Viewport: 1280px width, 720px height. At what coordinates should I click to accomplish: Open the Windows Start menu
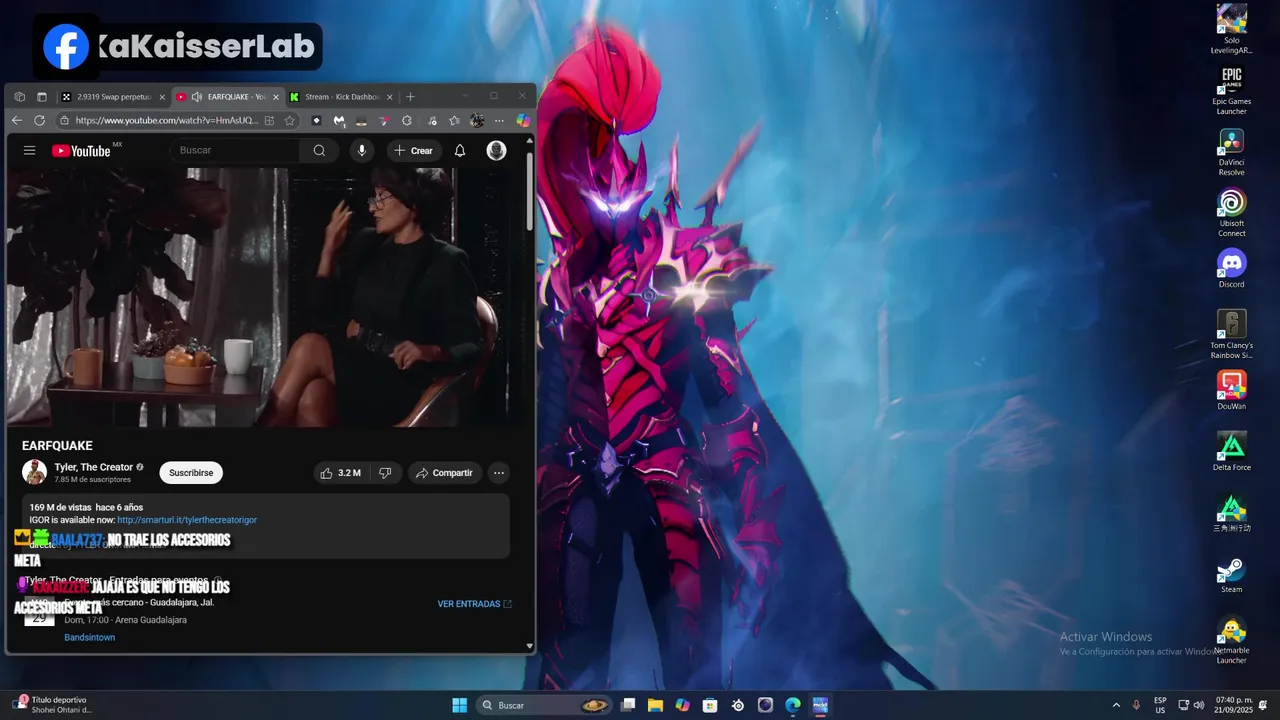459,705
